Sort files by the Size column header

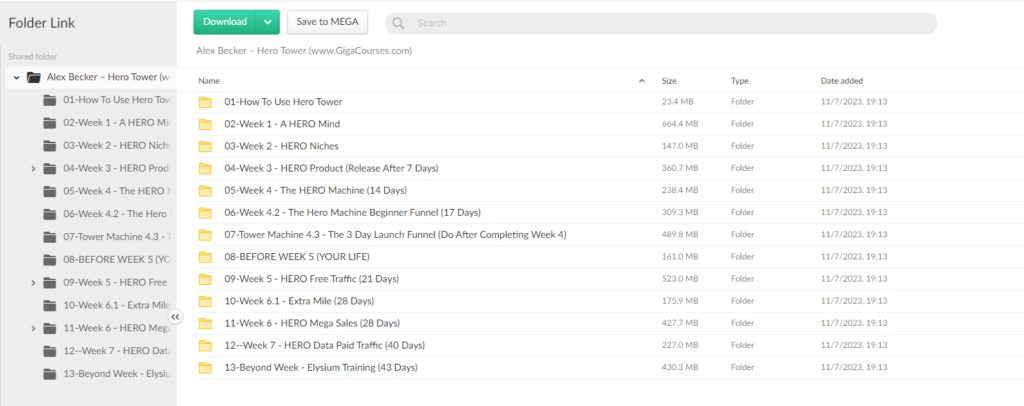(x=669, y=80)
